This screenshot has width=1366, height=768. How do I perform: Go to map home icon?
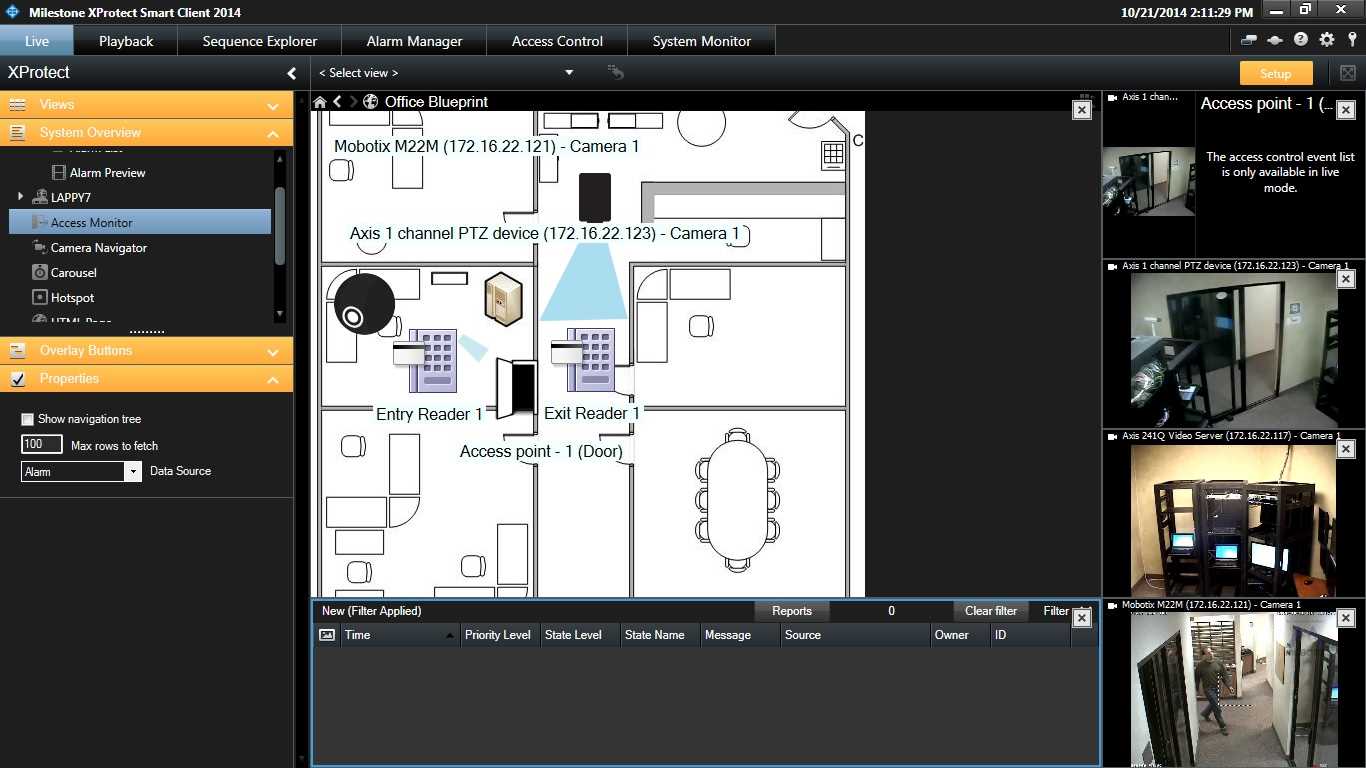[x=320, y=102]
